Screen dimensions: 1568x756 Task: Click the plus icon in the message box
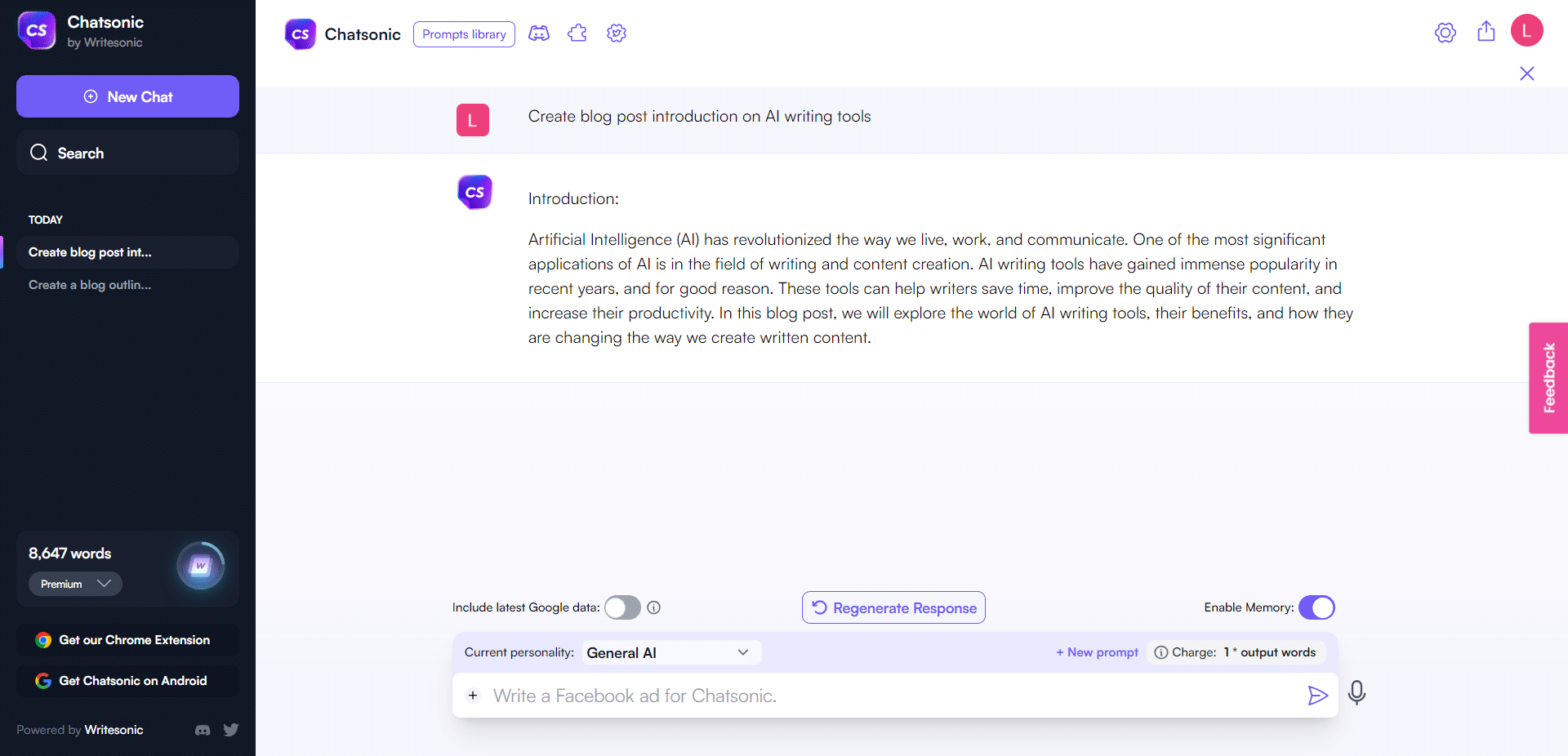tap(473, 696)
